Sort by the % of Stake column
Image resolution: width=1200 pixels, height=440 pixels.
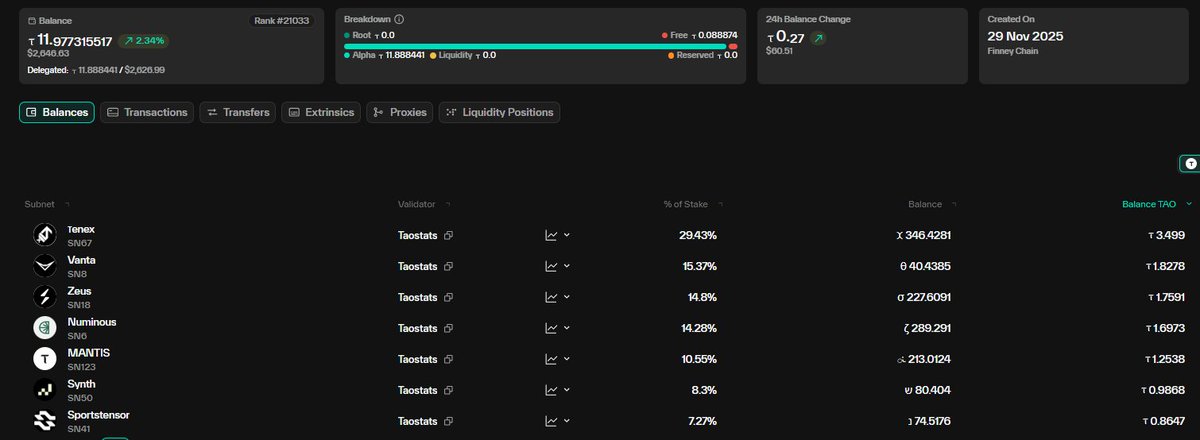692,204
